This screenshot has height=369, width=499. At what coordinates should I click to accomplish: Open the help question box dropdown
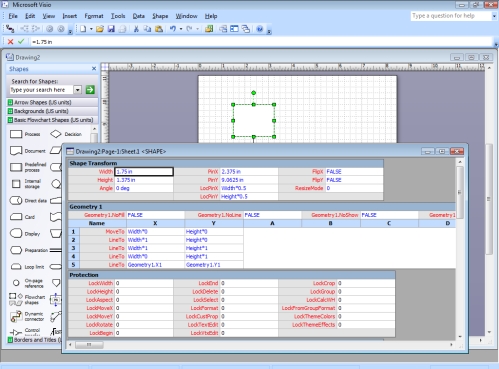tap(494, 16)
